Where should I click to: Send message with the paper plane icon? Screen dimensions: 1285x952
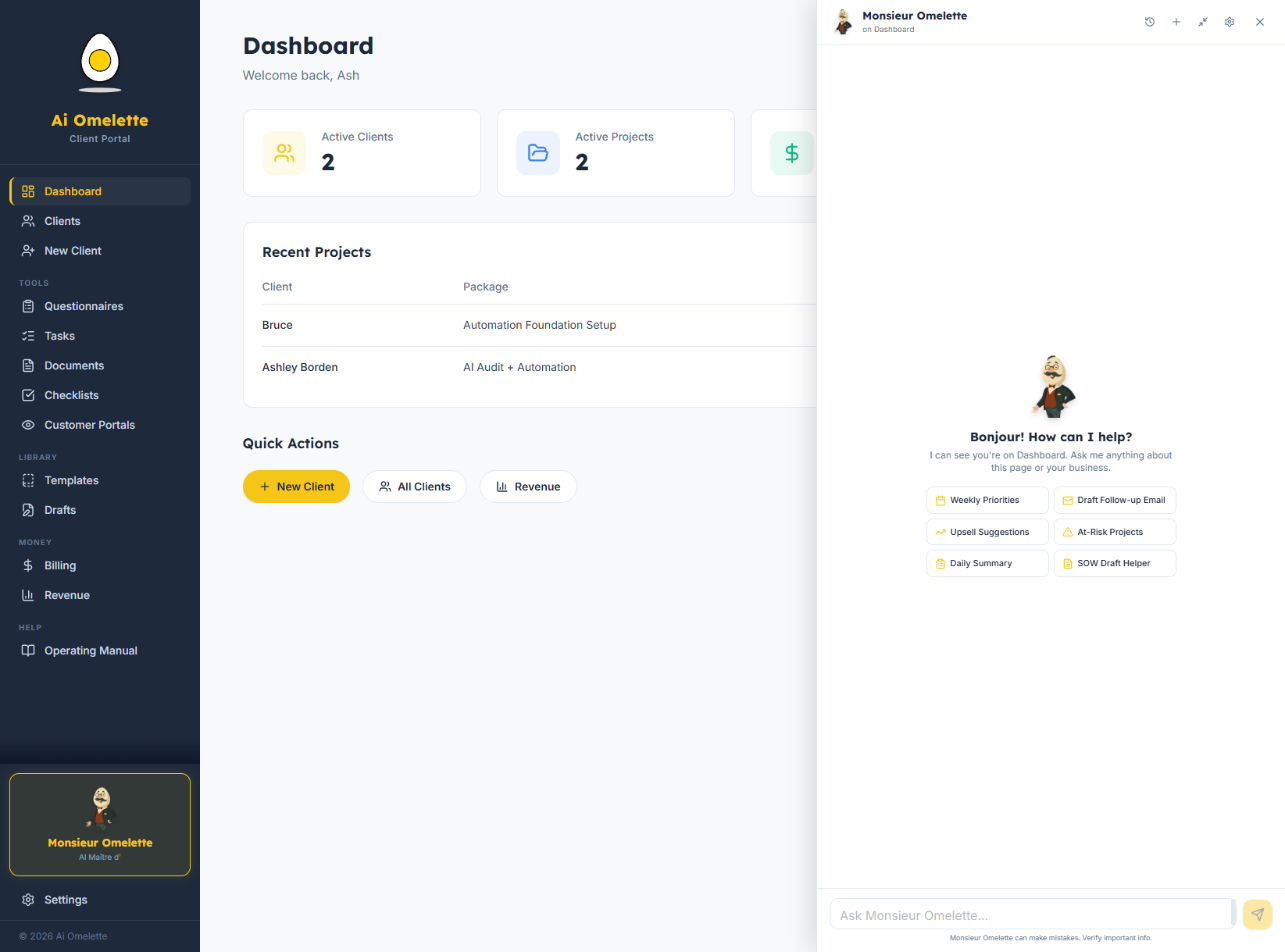[x=1257, y=914]
